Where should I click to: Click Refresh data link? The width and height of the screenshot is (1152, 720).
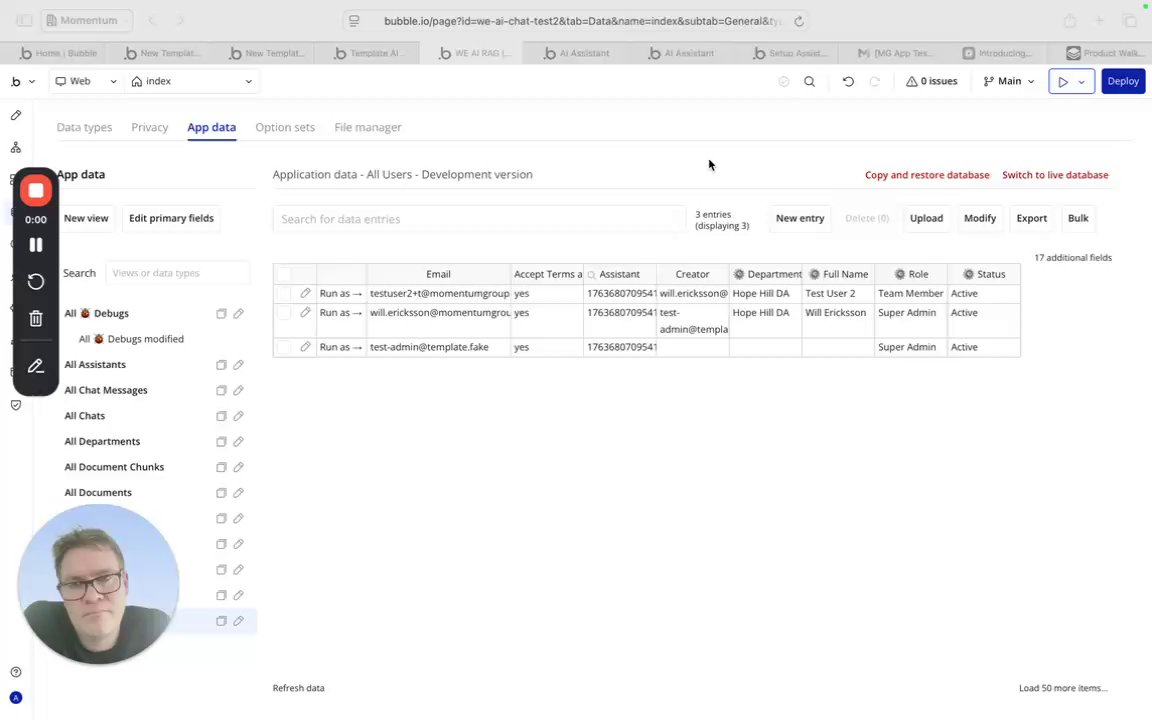(298, 688)
